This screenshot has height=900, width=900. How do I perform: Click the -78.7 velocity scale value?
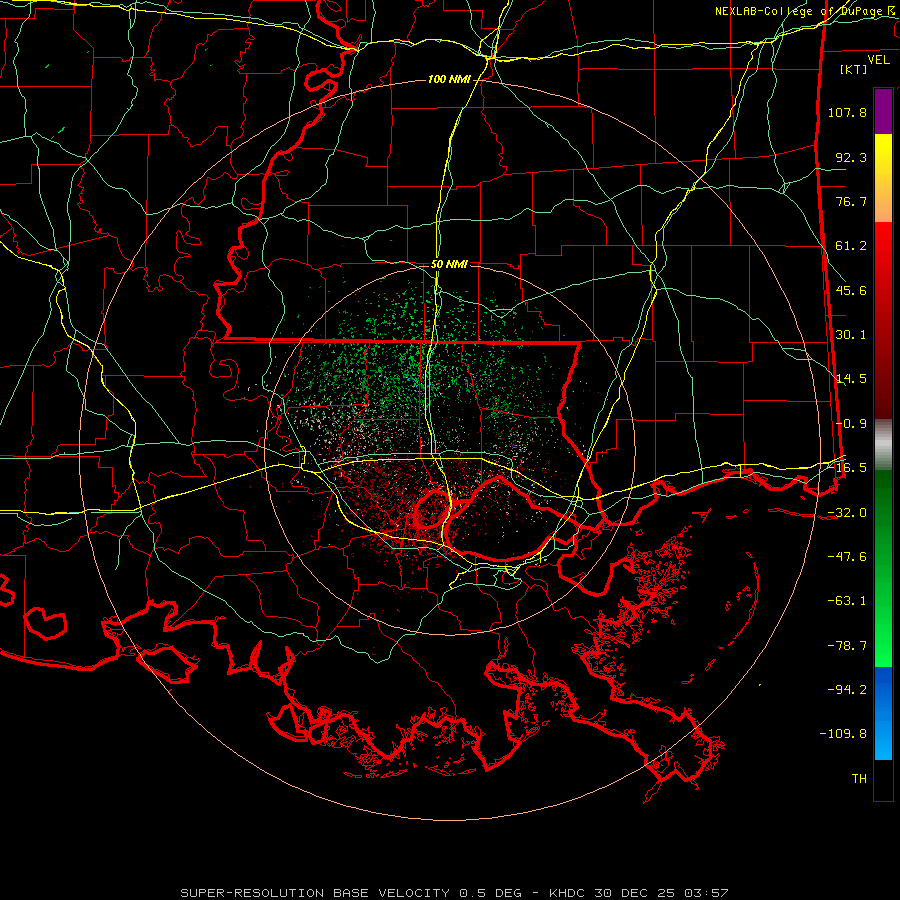coord(847,646)
